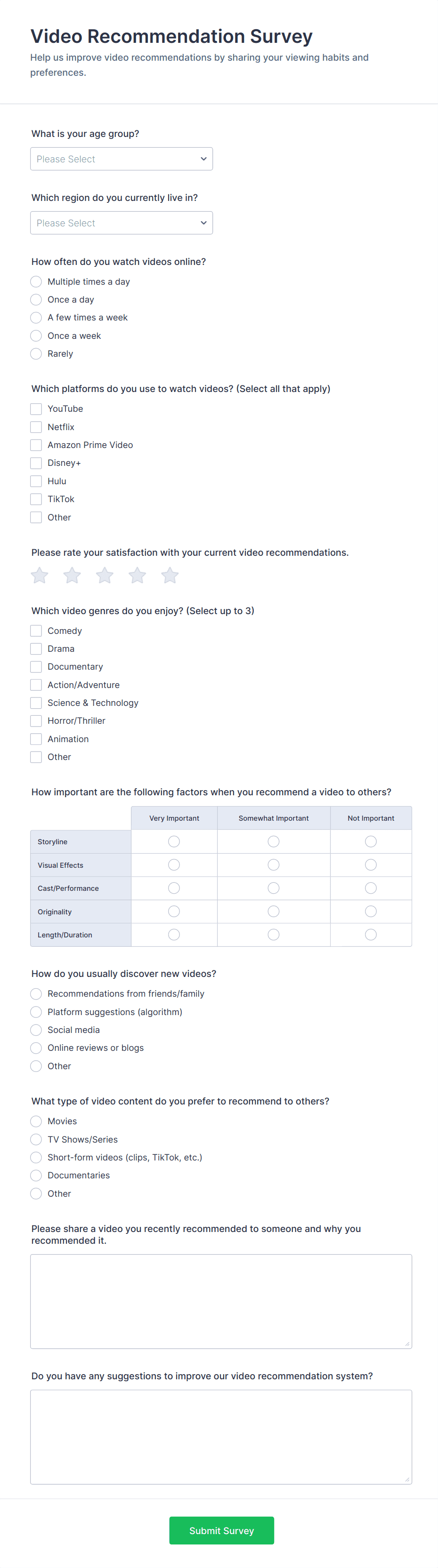Give a four-star satisfaction rating
438x1568 pixels.
coord(137,575)
